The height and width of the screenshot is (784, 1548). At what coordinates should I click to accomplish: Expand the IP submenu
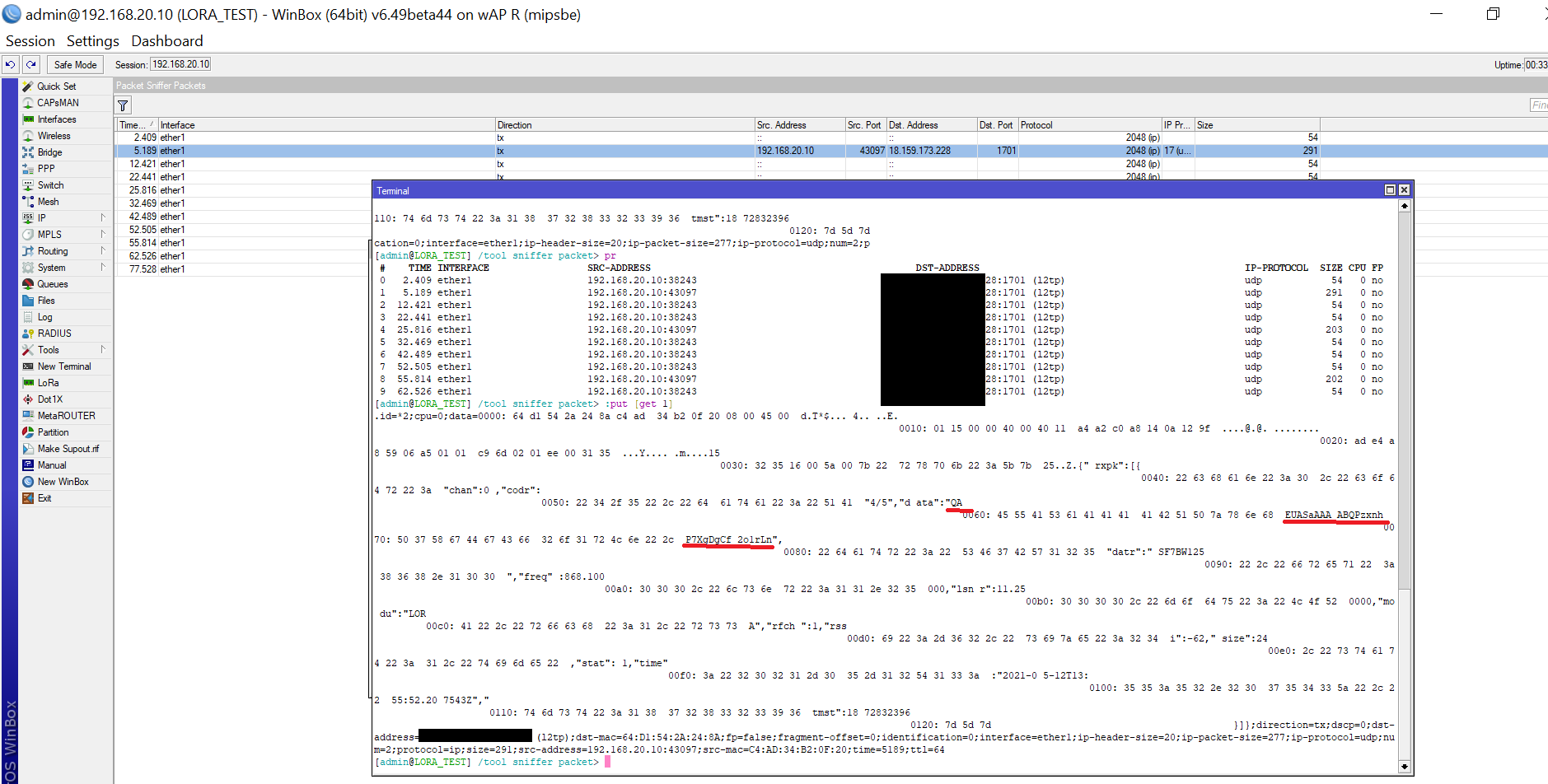click(x=103, y=218)
